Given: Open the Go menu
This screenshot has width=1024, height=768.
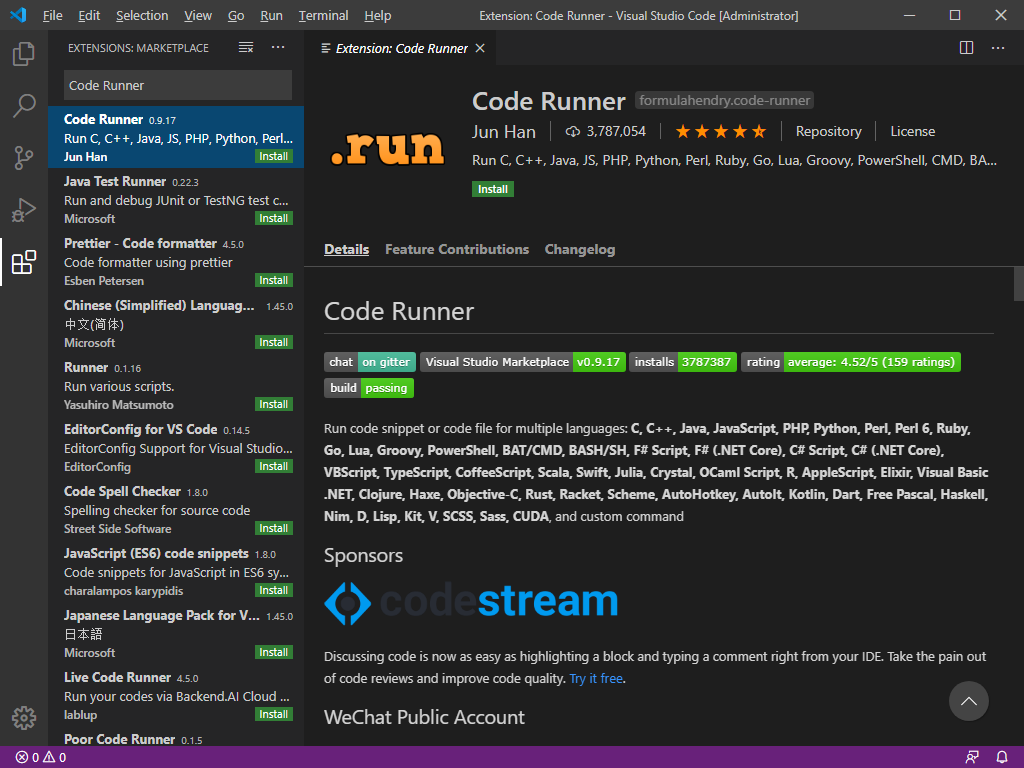Looking at the screenshot, I should point(236,15).
